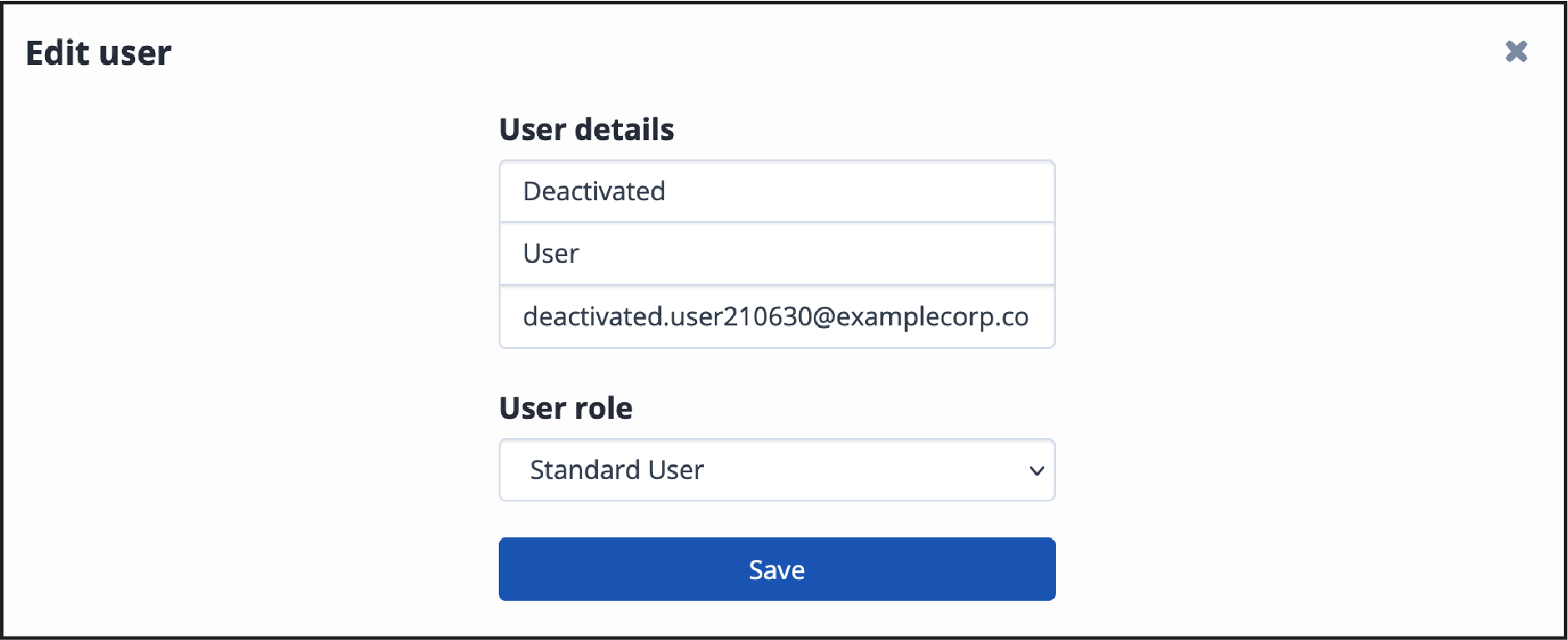
Task: Save the user changes
Action: pos(776,569)
